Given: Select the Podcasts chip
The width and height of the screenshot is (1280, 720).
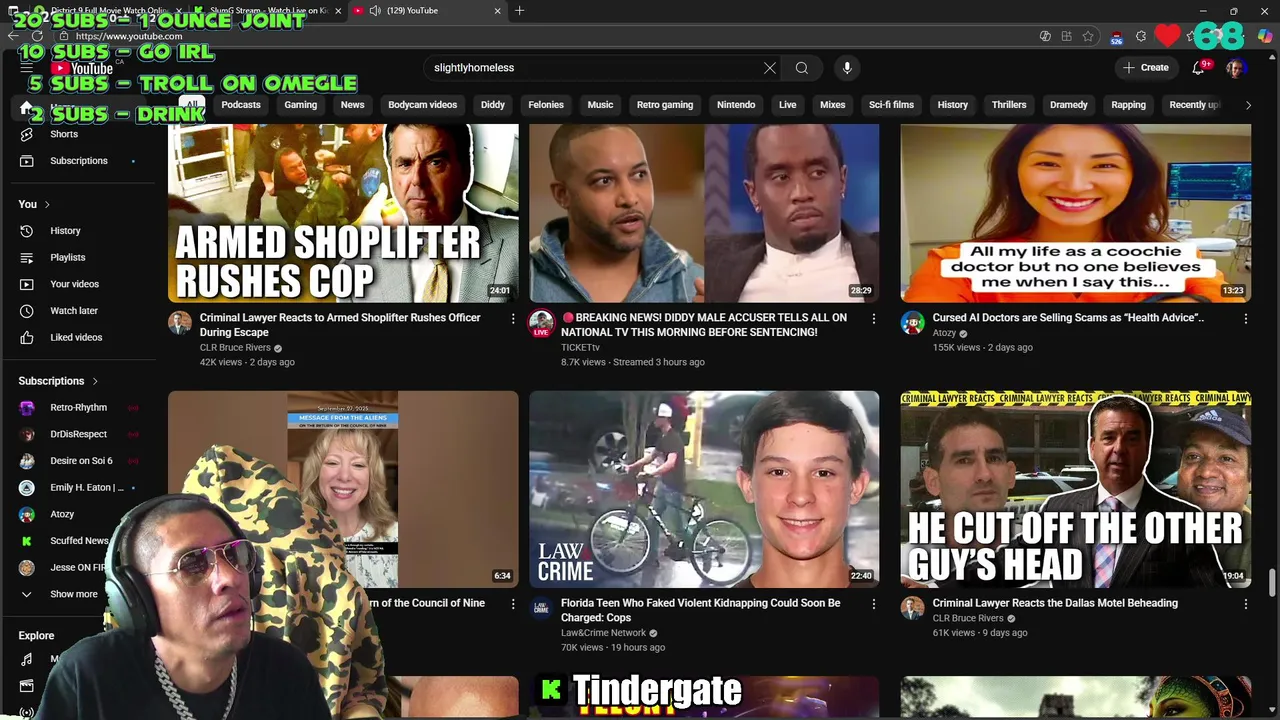Looking at the screenshot, I should coord(241,105).
